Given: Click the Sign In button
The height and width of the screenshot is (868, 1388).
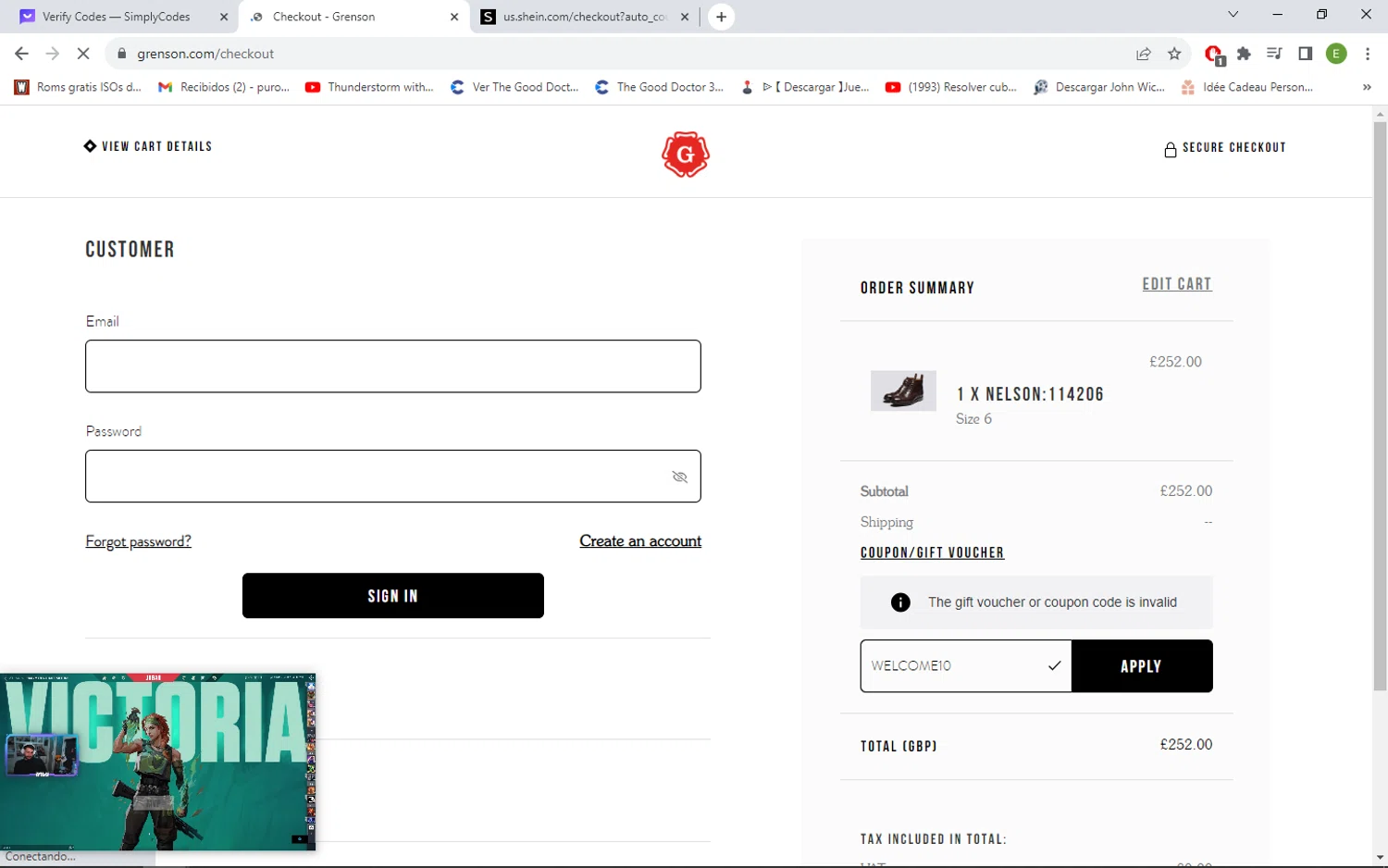Looking at the screenshot, I should coord(393,596).
